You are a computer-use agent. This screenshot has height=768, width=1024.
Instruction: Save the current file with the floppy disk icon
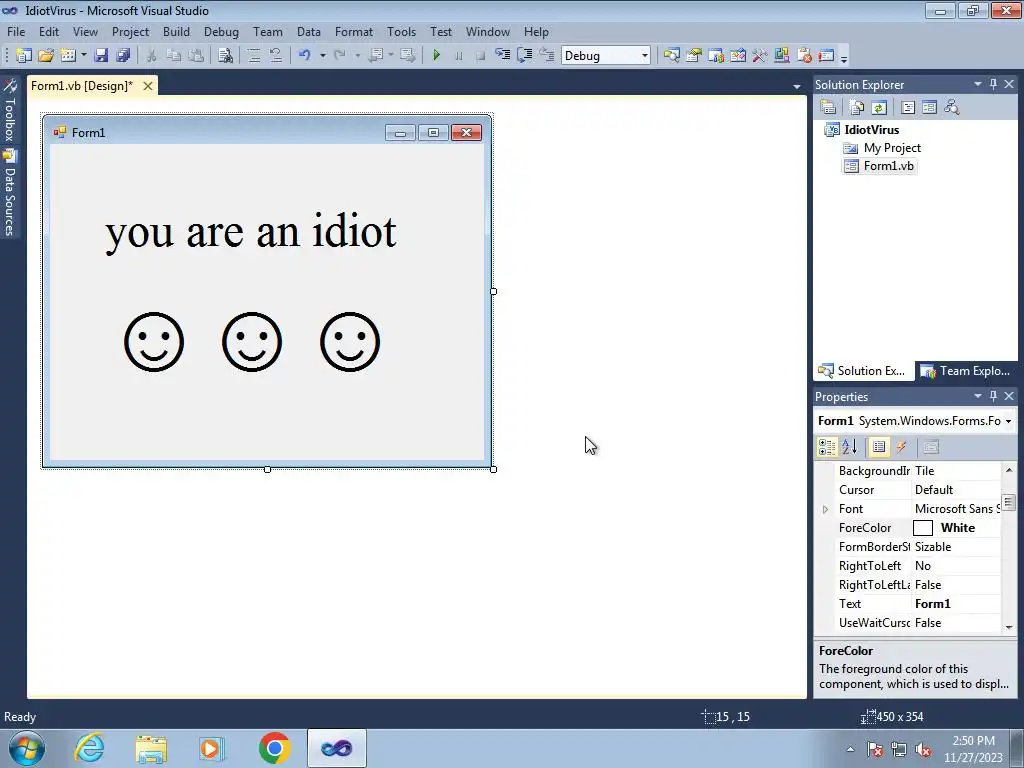101,56
